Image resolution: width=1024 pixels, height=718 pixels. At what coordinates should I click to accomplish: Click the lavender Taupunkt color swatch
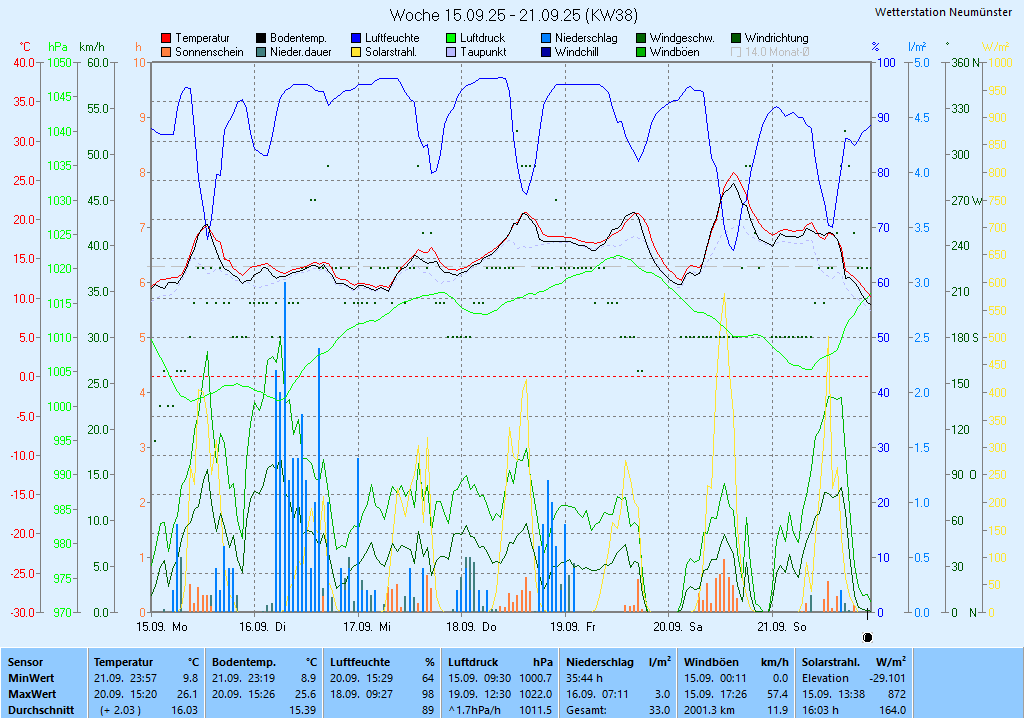tap(451, 52)
